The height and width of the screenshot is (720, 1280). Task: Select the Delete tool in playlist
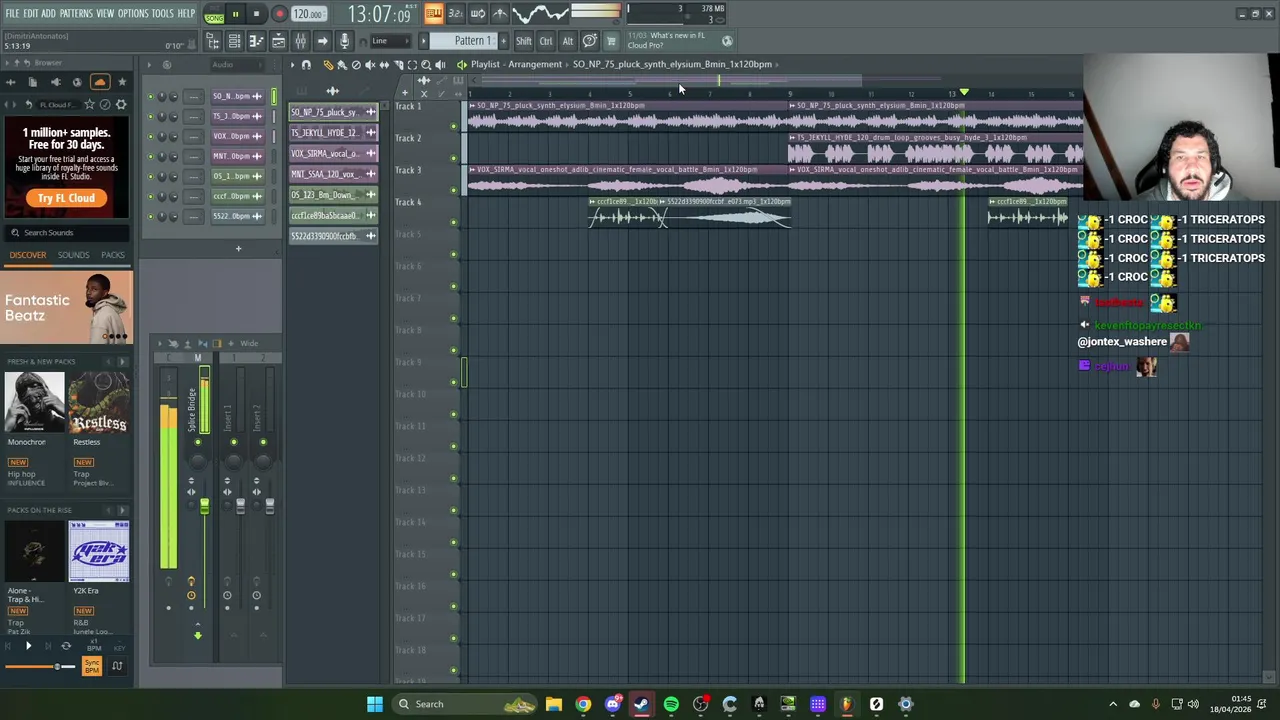pos(356,65)
